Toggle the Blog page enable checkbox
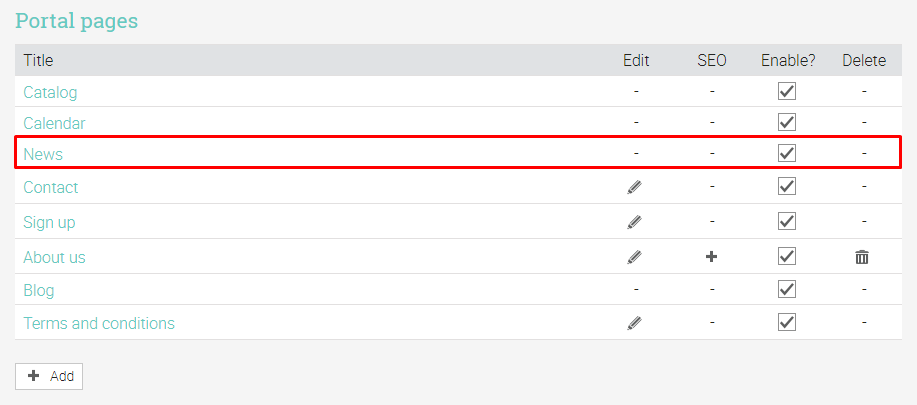 point(787,290)
